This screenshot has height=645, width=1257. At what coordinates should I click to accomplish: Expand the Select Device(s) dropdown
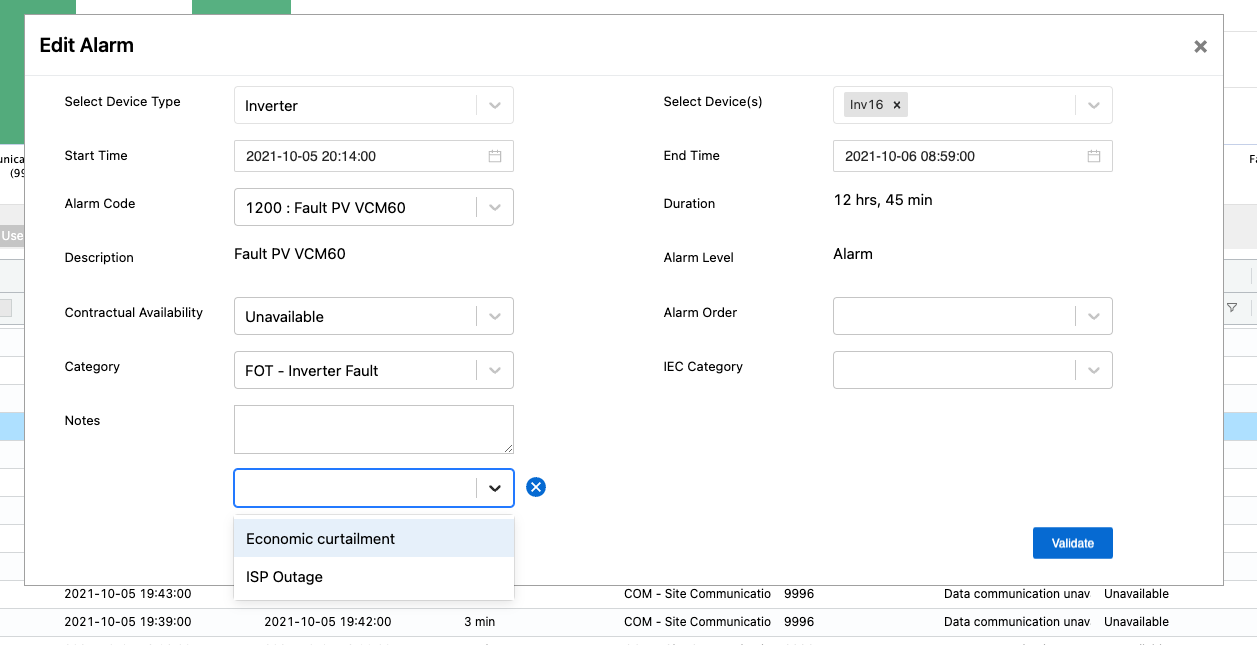[1094, 105]
